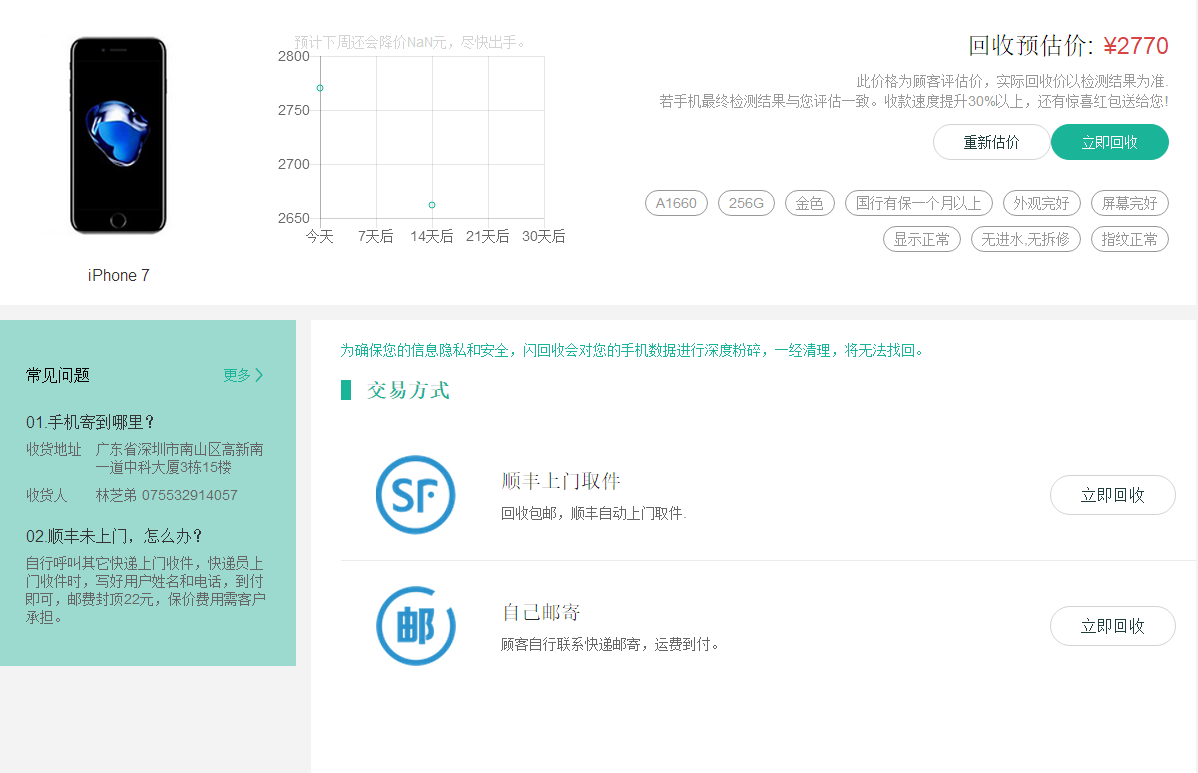Open more FAQs via 更多 link

pyautogui.click(x=237, y=375)
